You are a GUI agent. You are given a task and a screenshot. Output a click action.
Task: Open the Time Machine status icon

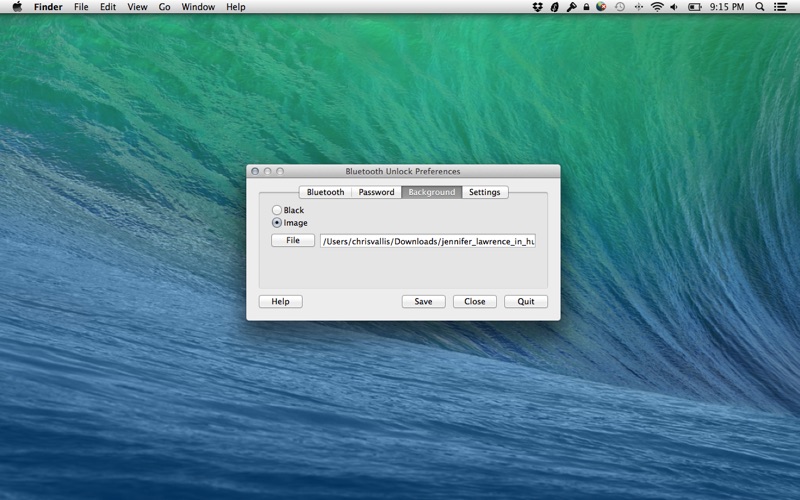click(x=620, y=7)
